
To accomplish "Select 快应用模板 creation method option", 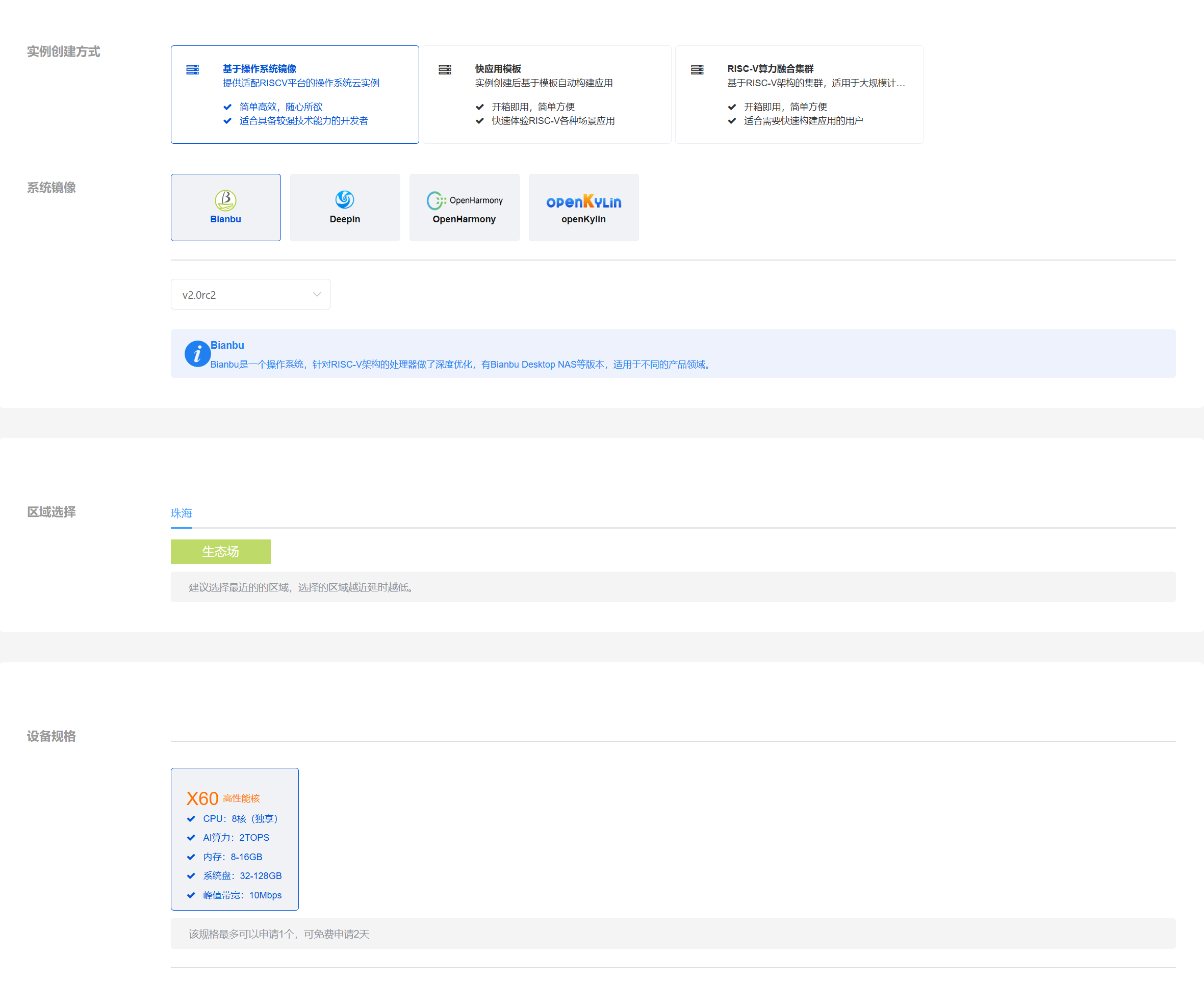I will (x=547, y=94).
